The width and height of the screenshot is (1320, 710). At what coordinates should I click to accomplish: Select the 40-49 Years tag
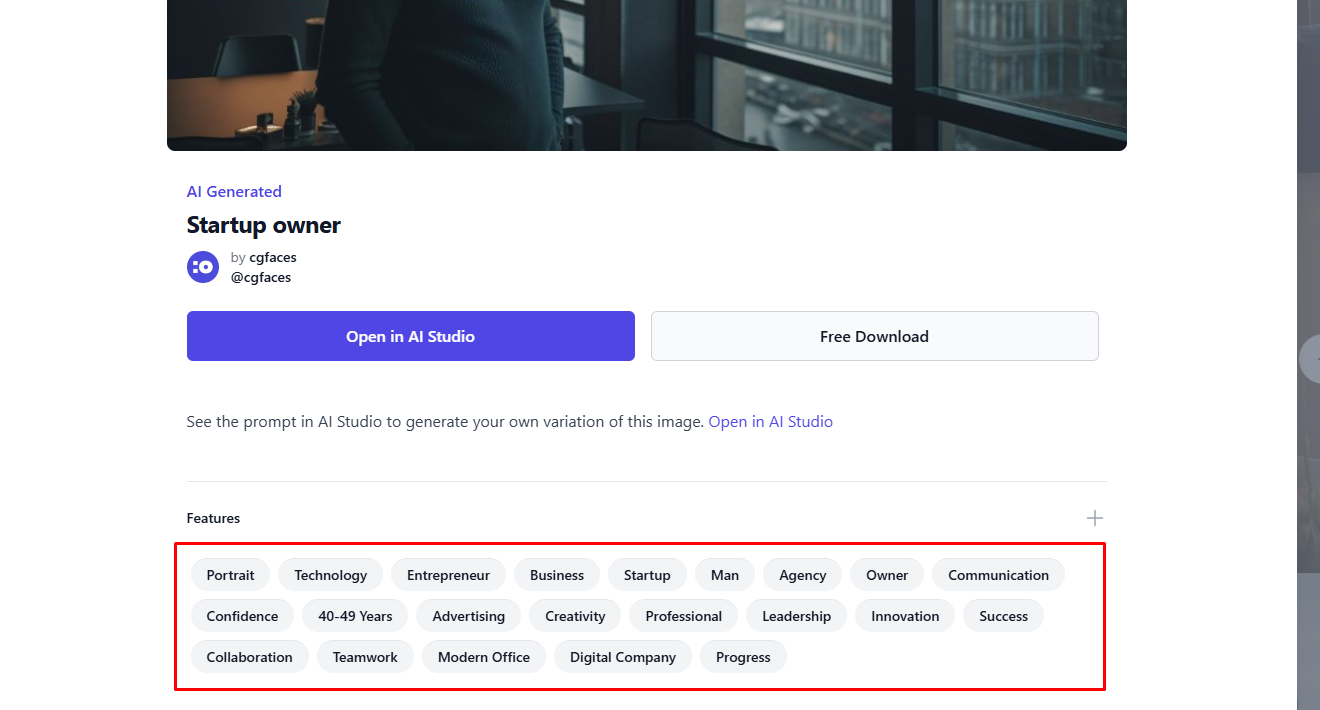point(355,616)
